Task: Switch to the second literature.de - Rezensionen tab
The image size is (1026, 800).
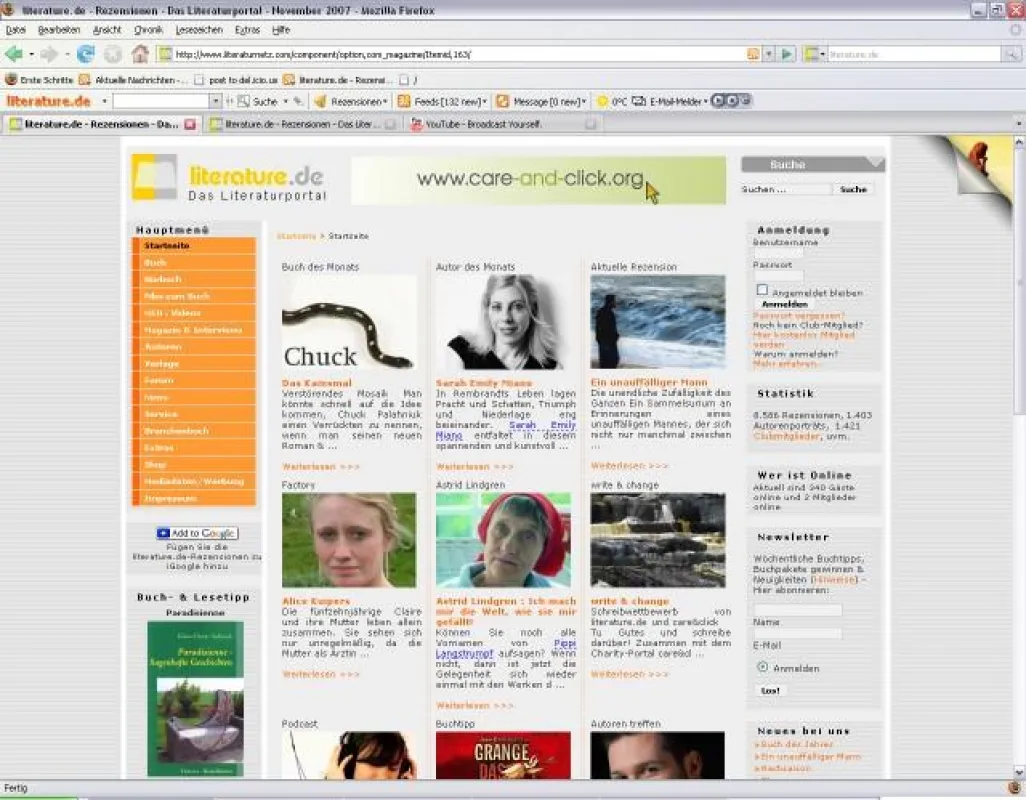Action: (x=302, y=124)
